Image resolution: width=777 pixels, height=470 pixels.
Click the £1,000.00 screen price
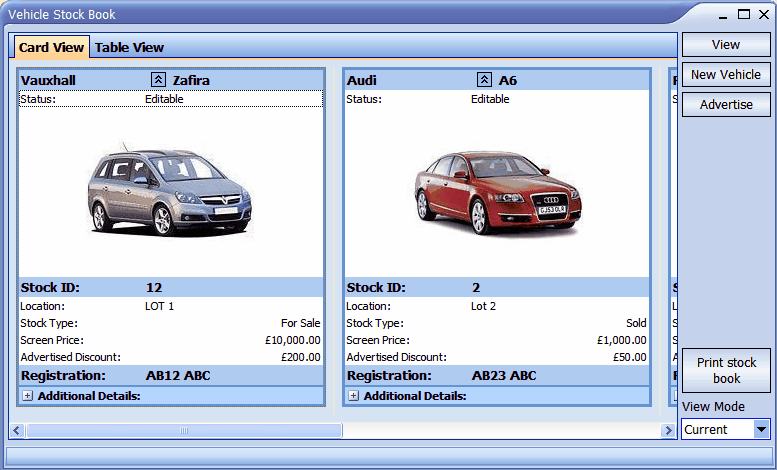(x=622, y=340)
